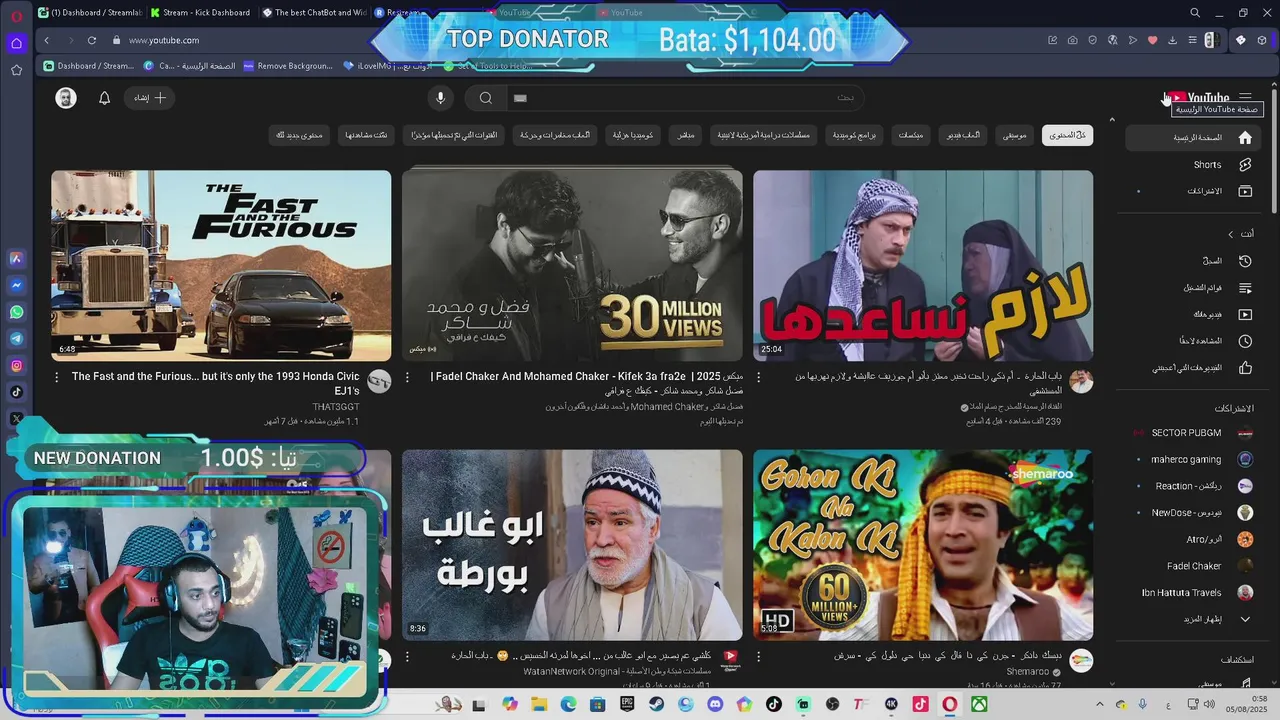This screenshot has width=1280, height=720.
Task: Click the YouTube search input field
Action: 684,98
